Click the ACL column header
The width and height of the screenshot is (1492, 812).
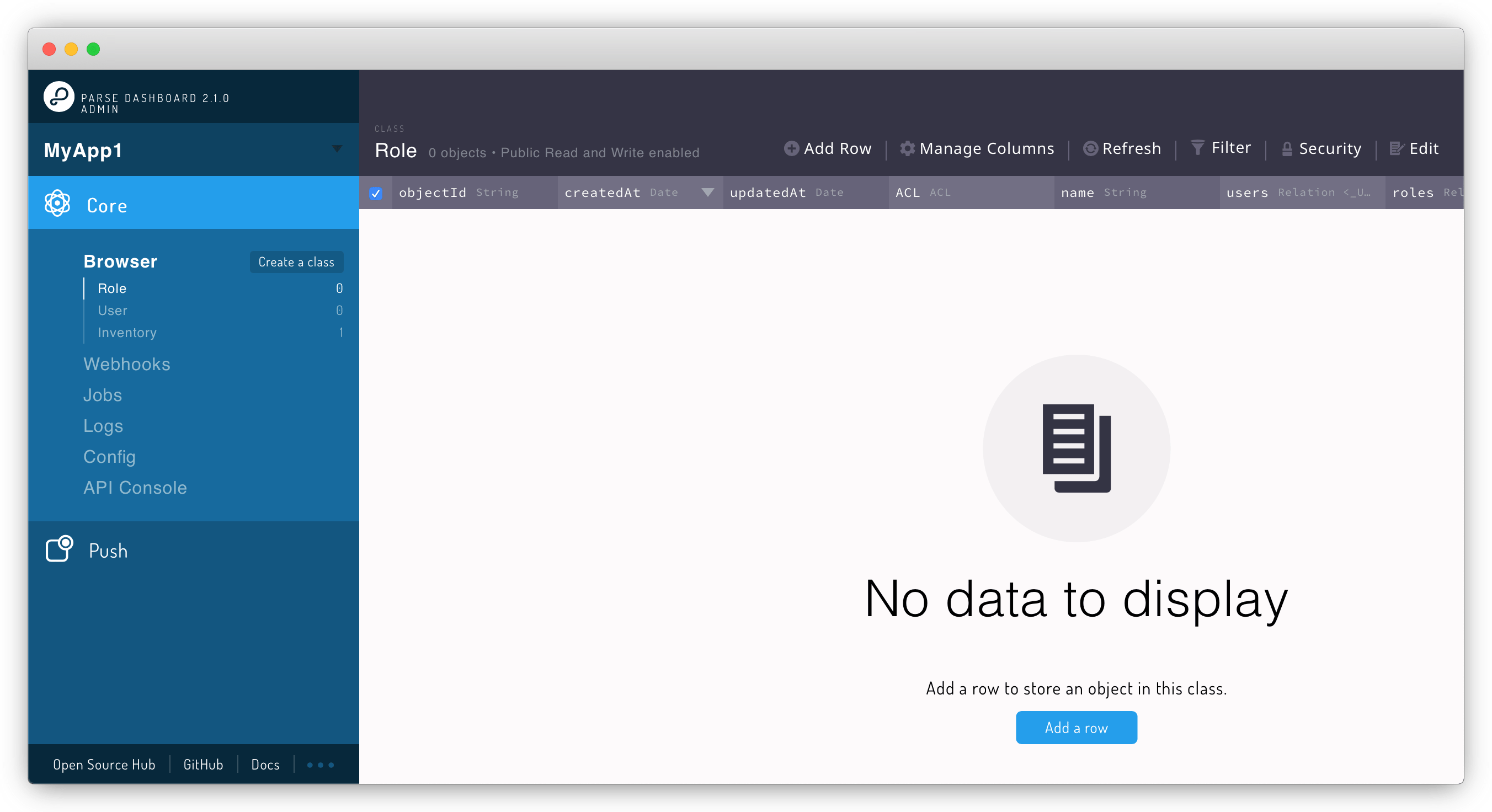coord(971,193)
